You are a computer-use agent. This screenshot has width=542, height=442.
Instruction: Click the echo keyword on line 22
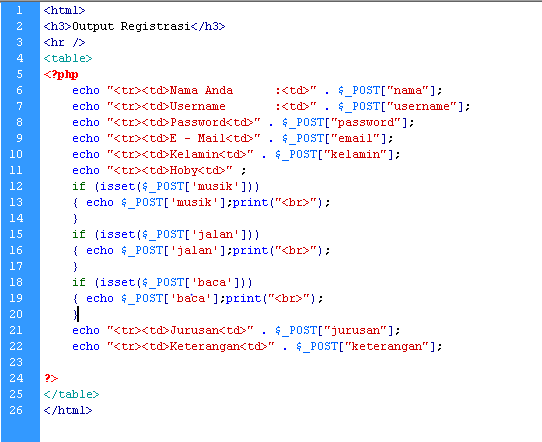pos(86,346)
